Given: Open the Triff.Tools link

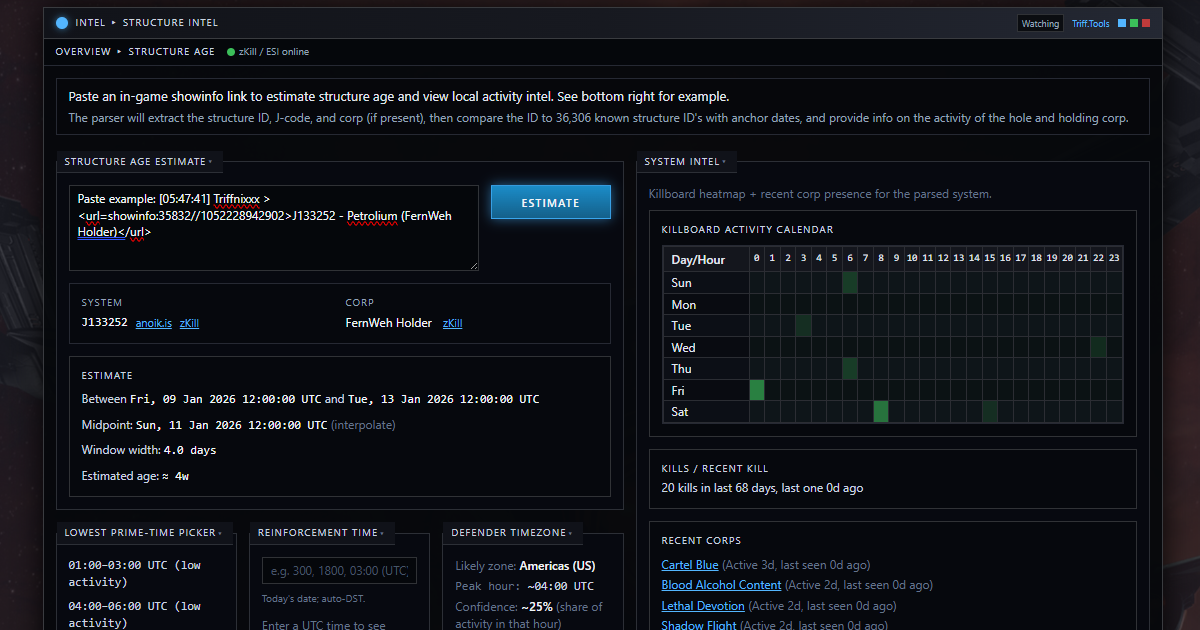Looking at the screenshot, I should [1091, 23].
